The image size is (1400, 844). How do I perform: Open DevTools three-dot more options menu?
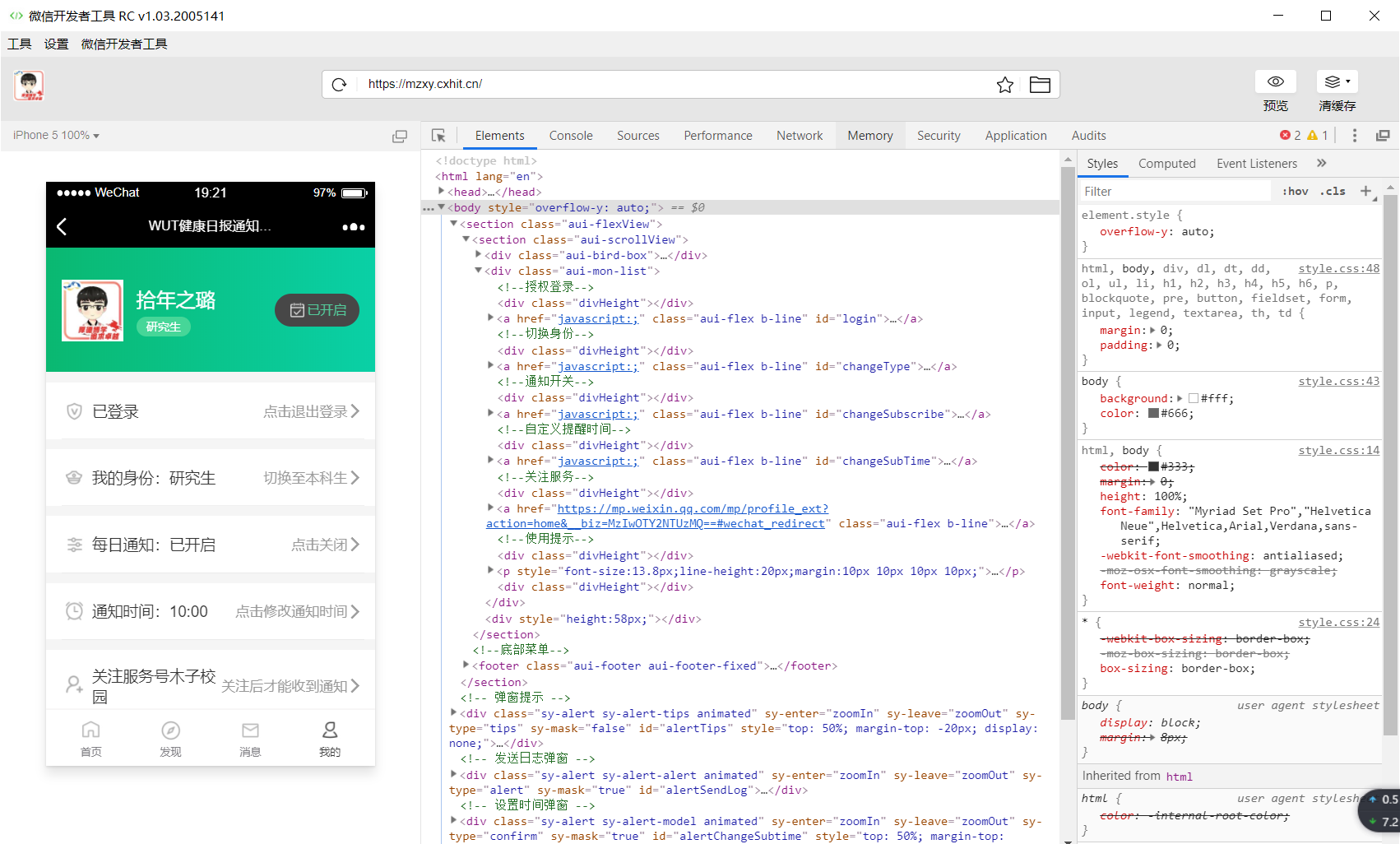1355,136
